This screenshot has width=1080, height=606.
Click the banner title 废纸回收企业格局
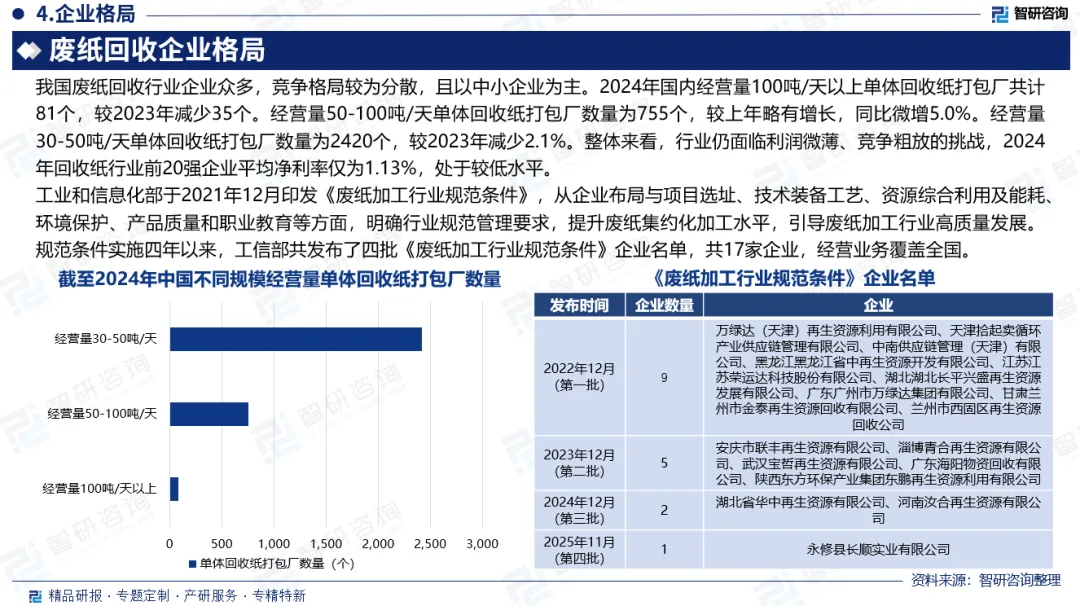157,50
